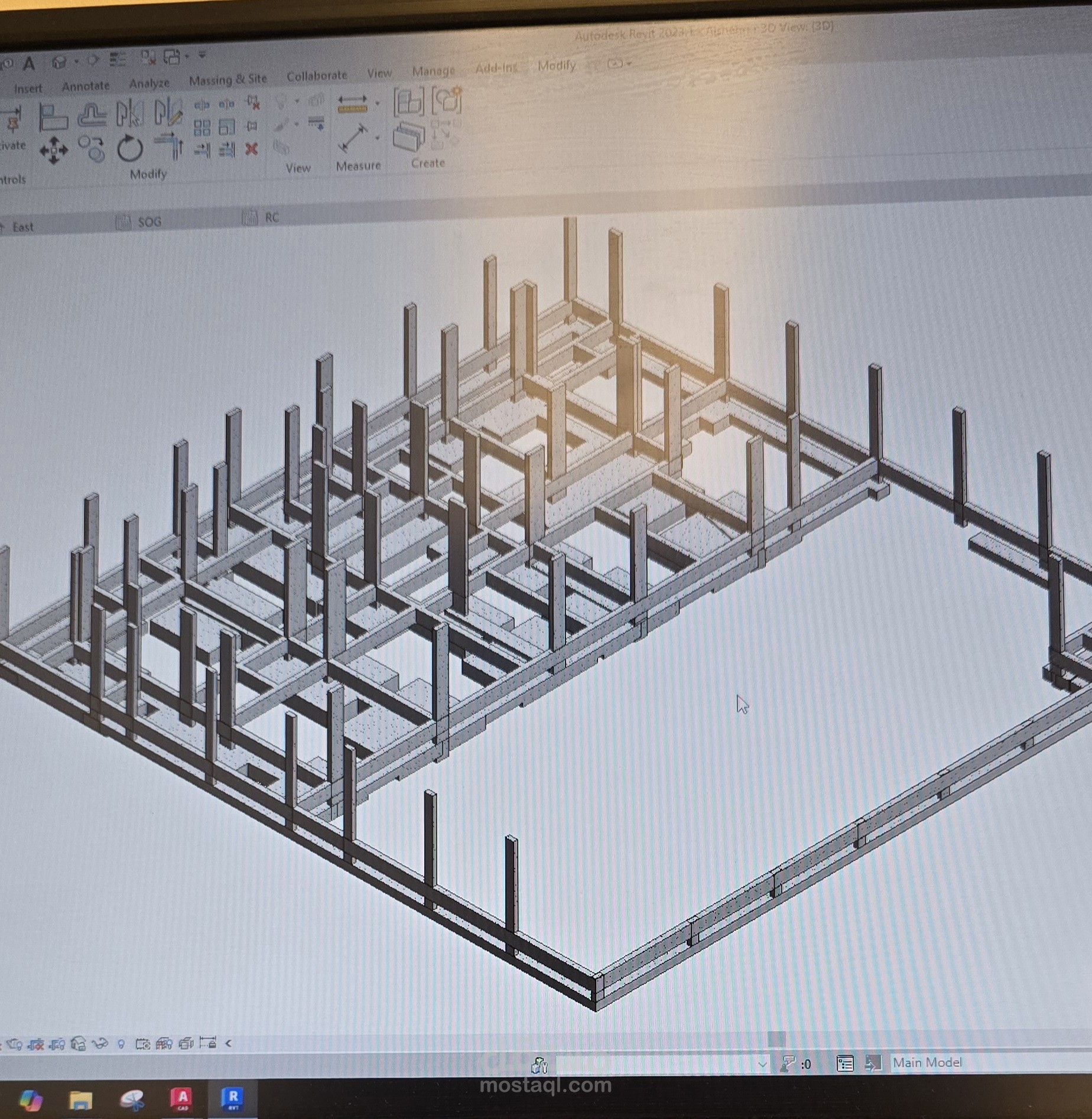This screenshot has height=1119, width=1092.
Task: Collapse view control bar with the chevron
Action: coord(228,1043)
